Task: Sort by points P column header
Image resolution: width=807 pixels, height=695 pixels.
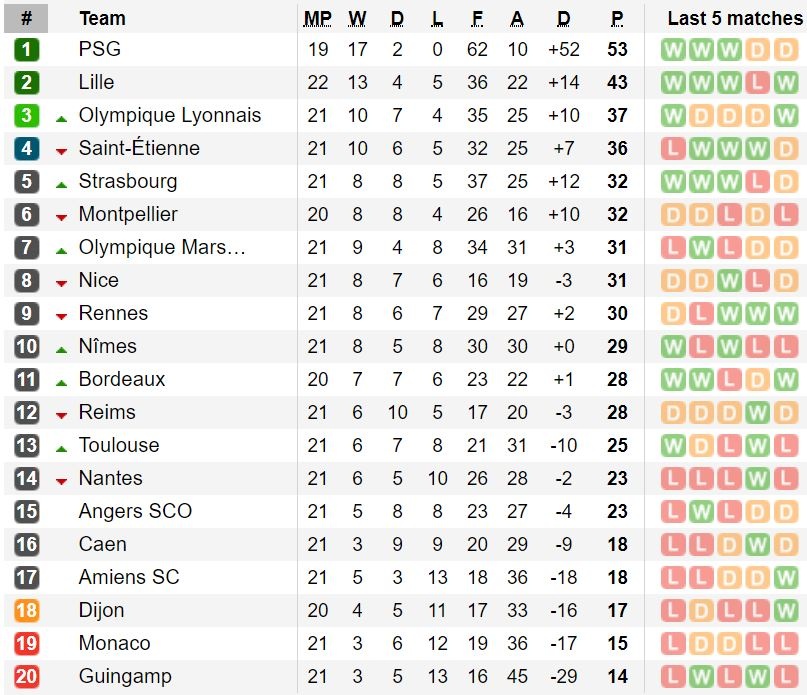Action: 617,18
